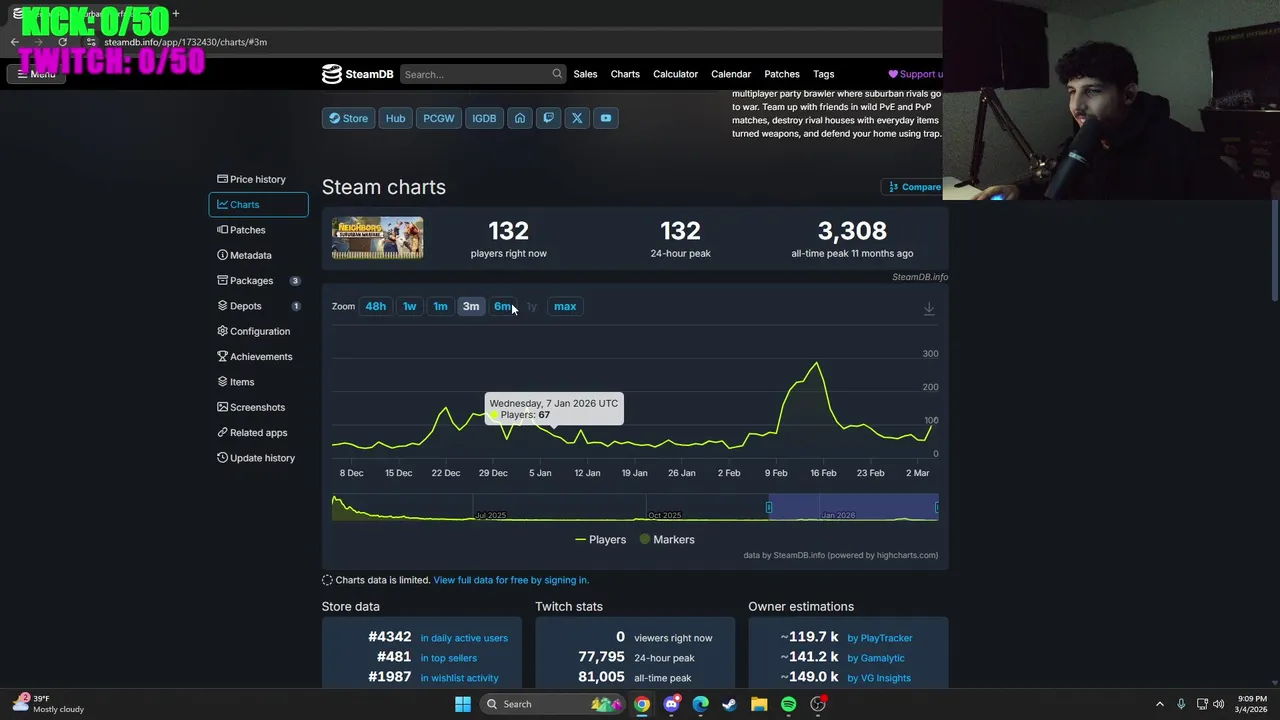
Task: Select Charts in the sidebar
Action: [258, 204]
